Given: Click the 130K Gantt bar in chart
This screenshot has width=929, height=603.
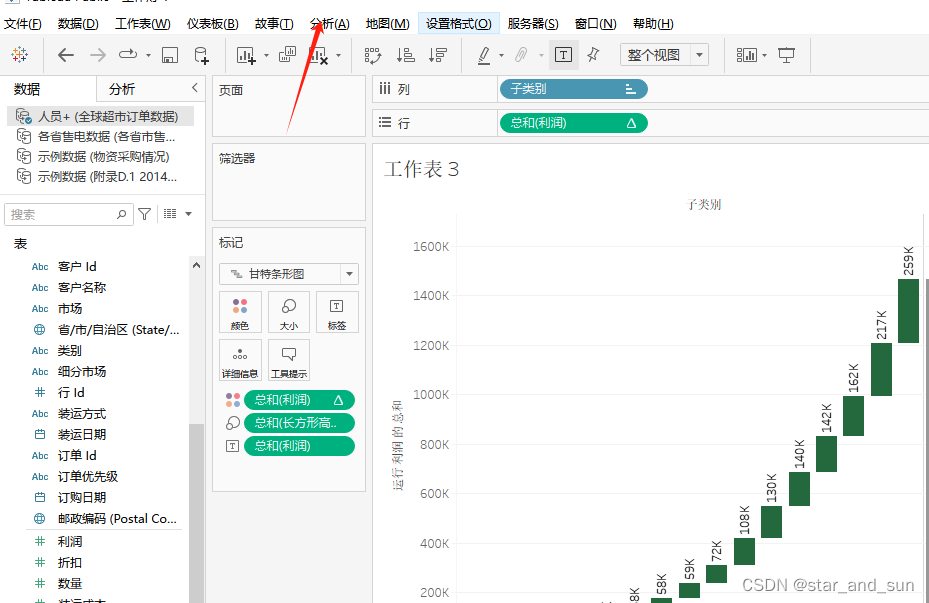Looking at the screenshot, I should pos(771,522).
